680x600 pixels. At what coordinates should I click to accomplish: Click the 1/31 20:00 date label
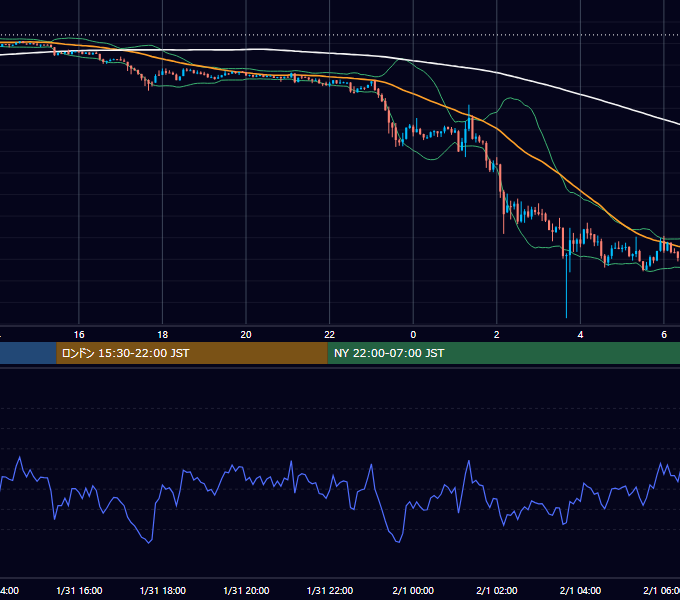(246, 591)
